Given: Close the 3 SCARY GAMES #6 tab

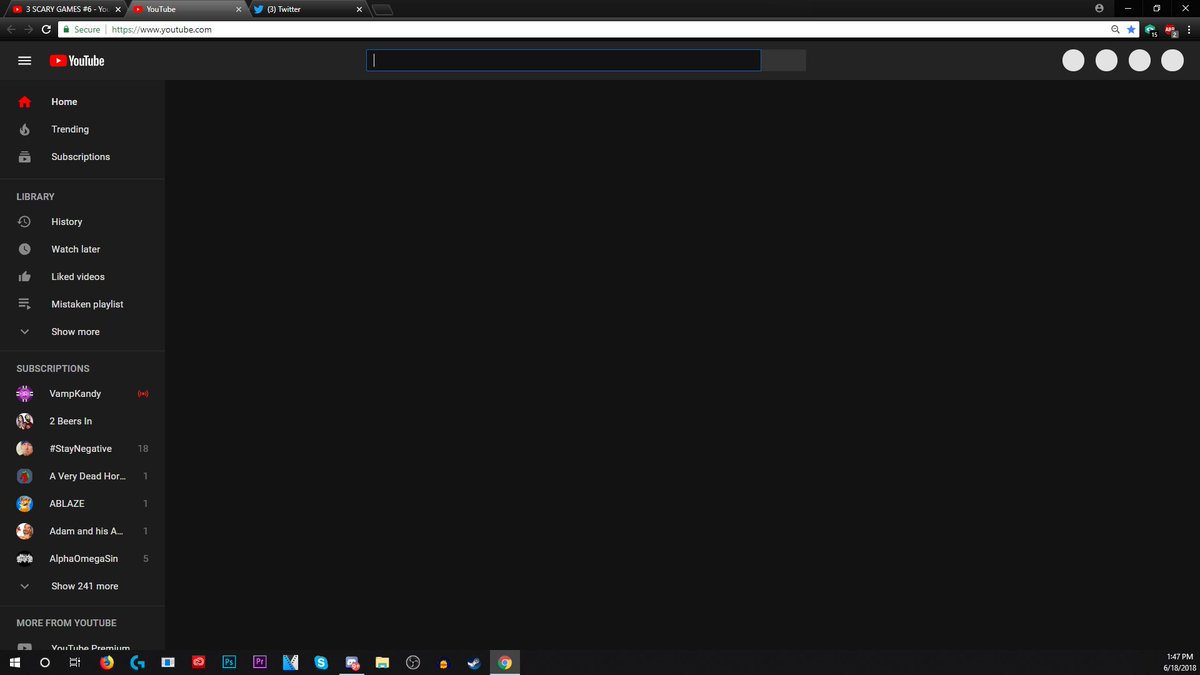Looking at the screenshot, I should 119,9.
